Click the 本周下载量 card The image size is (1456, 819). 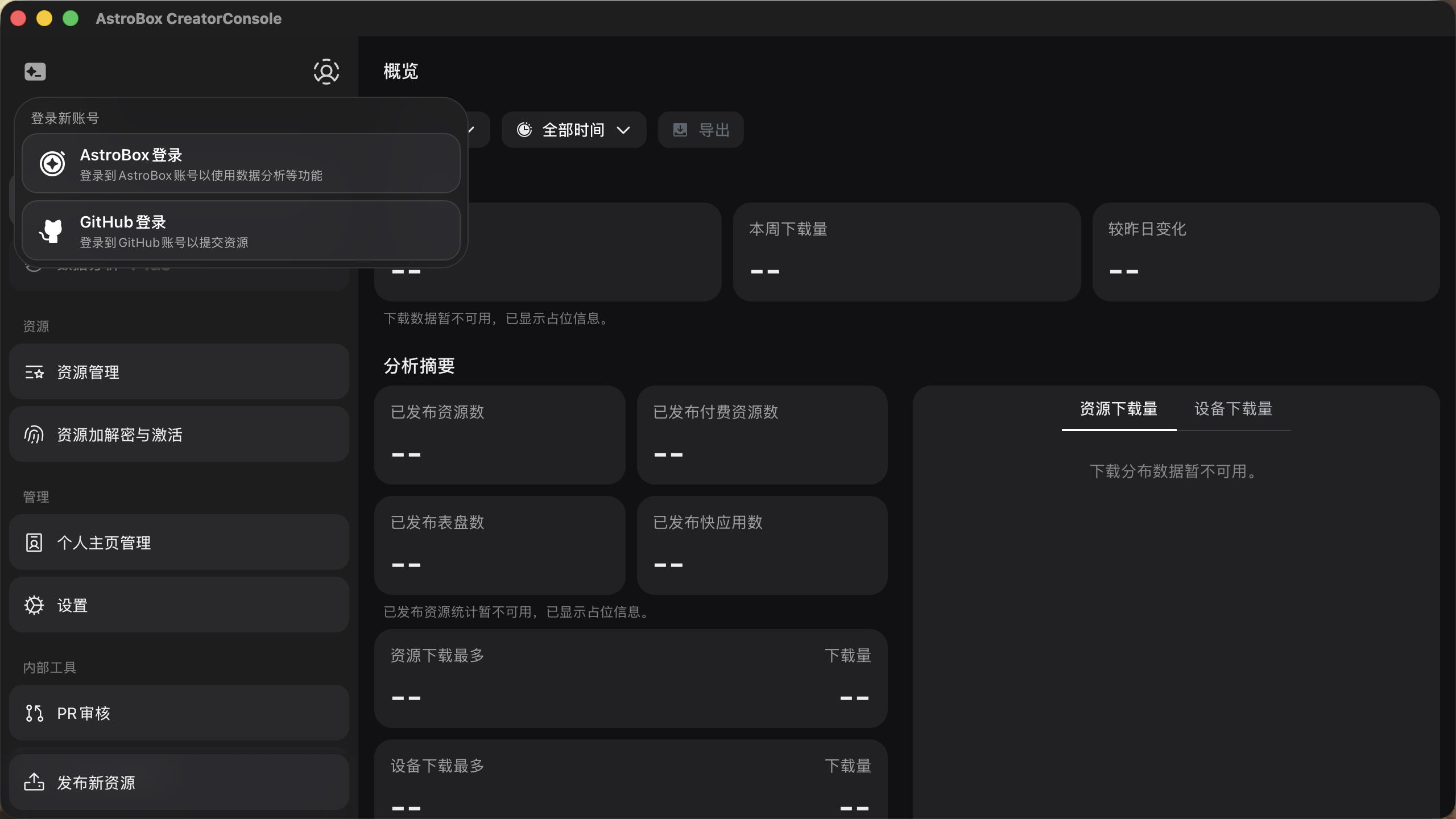pyautogui.click(x=907, y=252)
